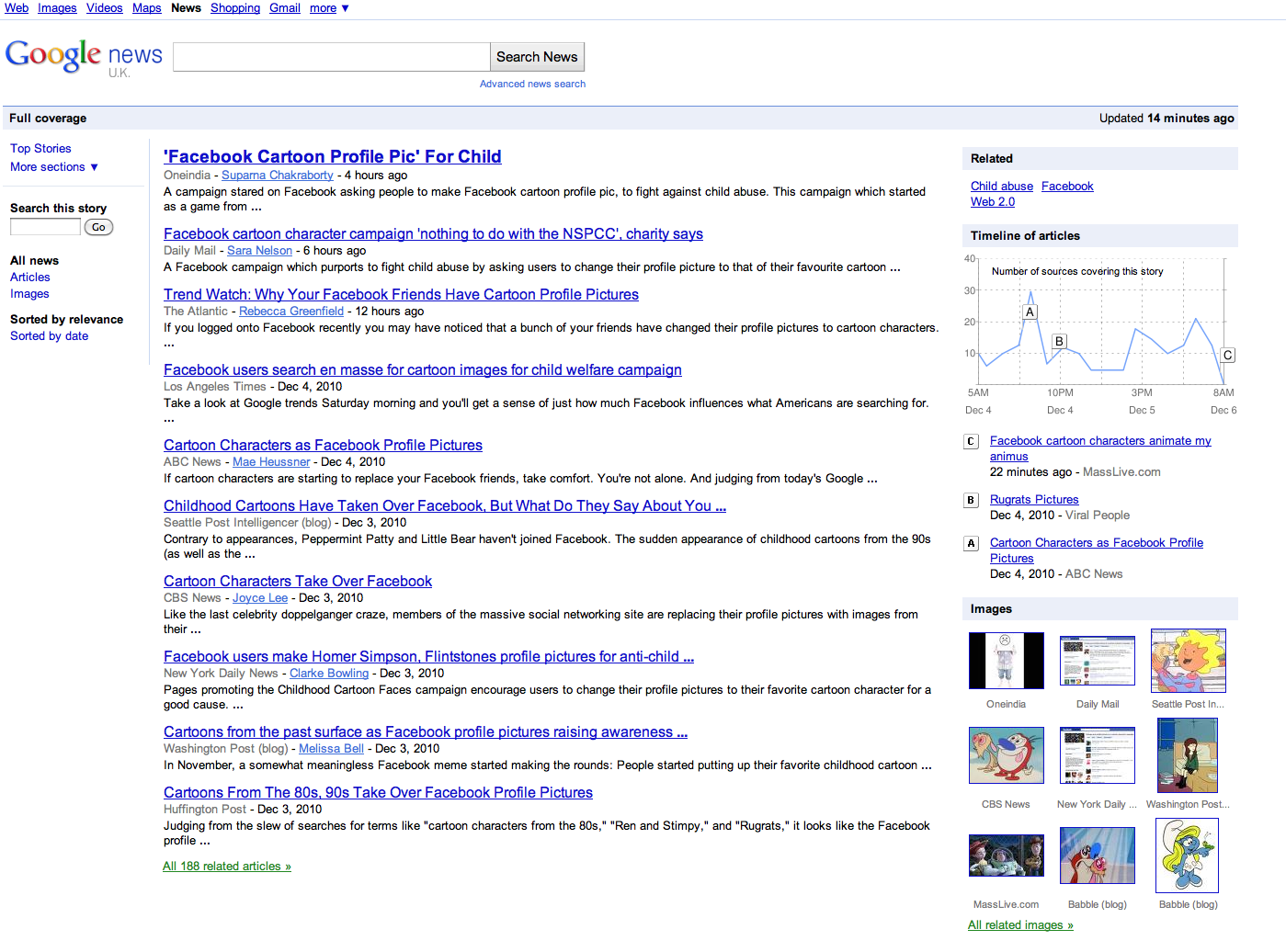Click timeline marker B on the chart

[1059, 341]
